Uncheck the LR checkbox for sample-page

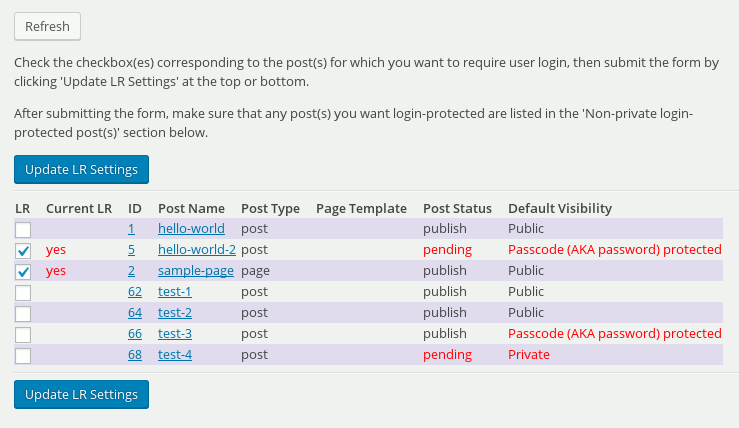(24, 271)
